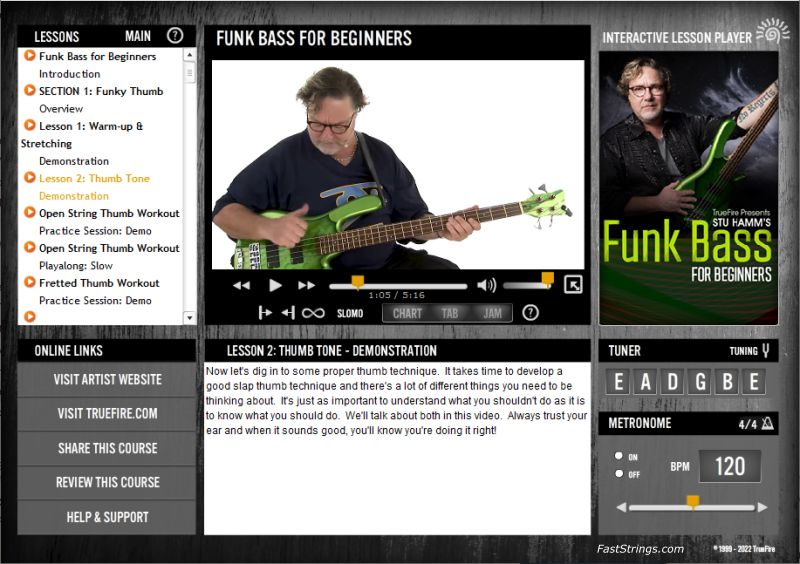Turn the metronome ON
Image resolution: width=800 pixels, height=564 pixels.
click(619, 456)
